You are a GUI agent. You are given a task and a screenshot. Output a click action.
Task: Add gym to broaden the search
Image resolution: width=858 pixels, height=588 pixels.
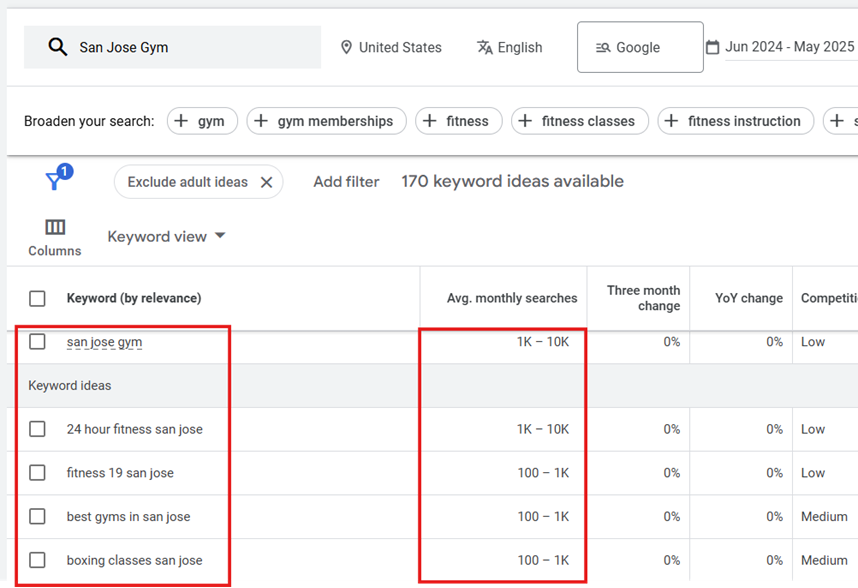[x=202, y=121]
